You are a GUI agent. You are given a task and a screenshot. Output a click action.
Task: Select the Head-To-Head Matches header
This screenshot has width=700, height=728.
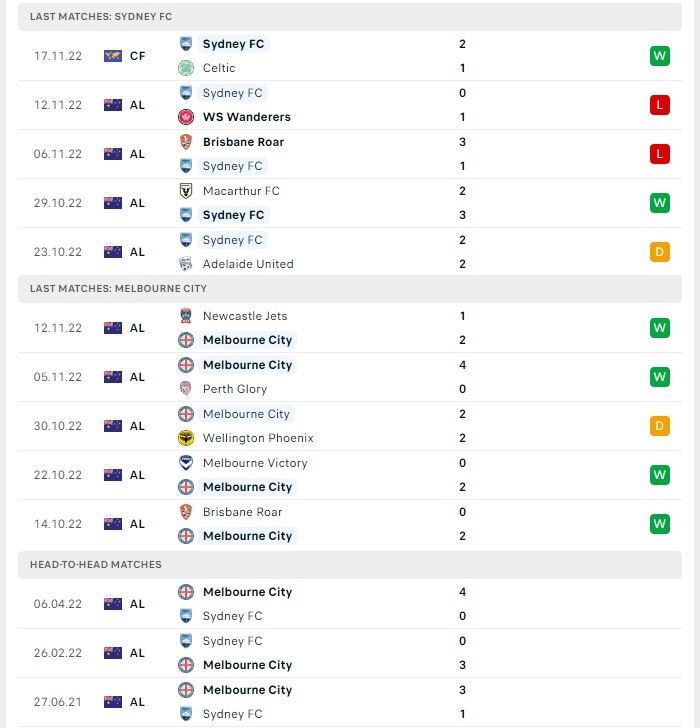click(x=350, y=565)
